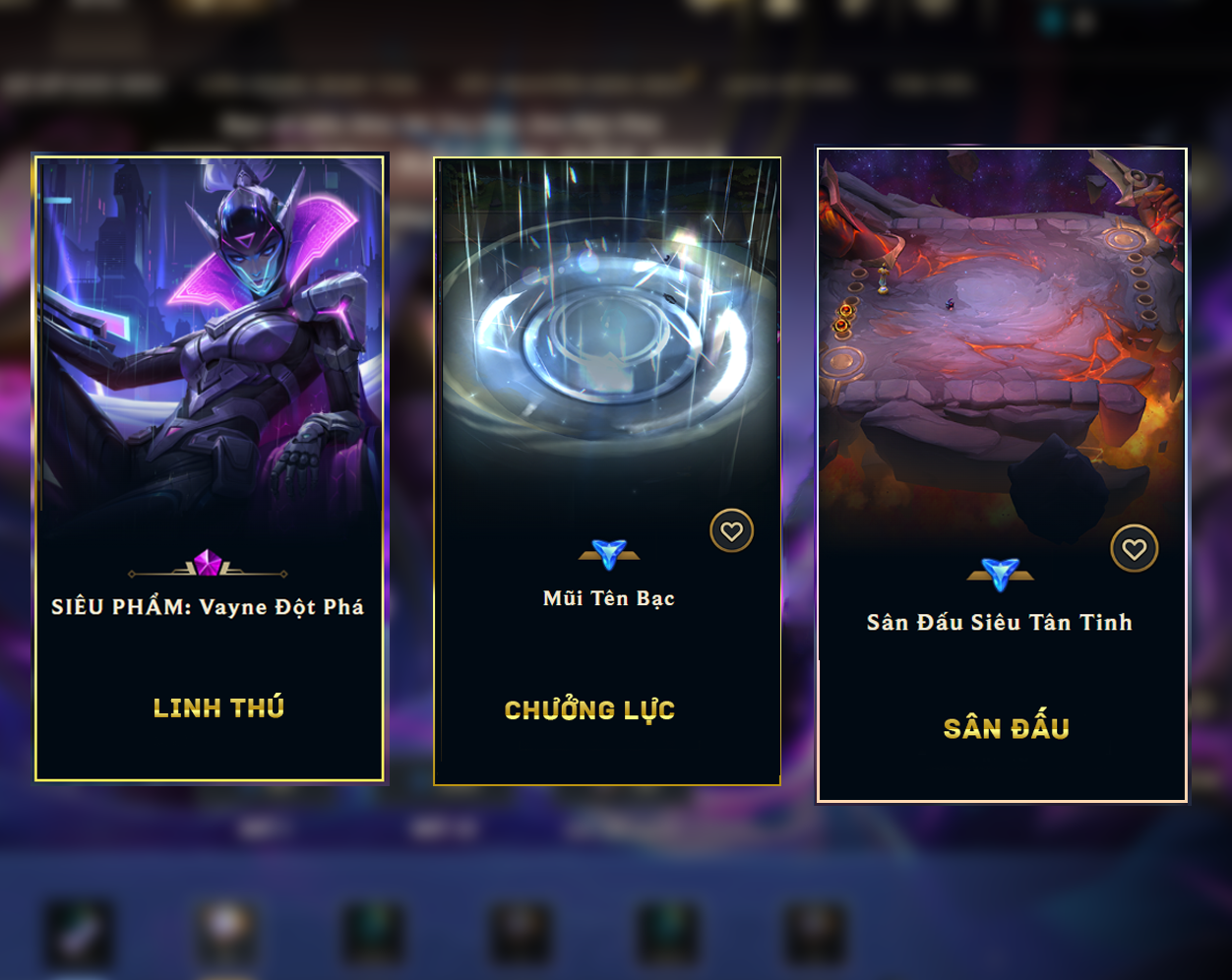Choose the Chưởng Lực reward card
1232x980 pixels.
pos(607,471)
